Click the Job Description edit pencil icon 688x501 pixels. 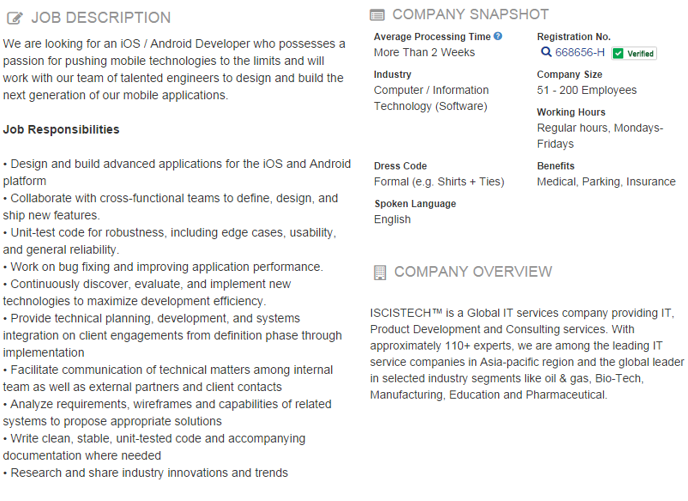click(14, 18)
